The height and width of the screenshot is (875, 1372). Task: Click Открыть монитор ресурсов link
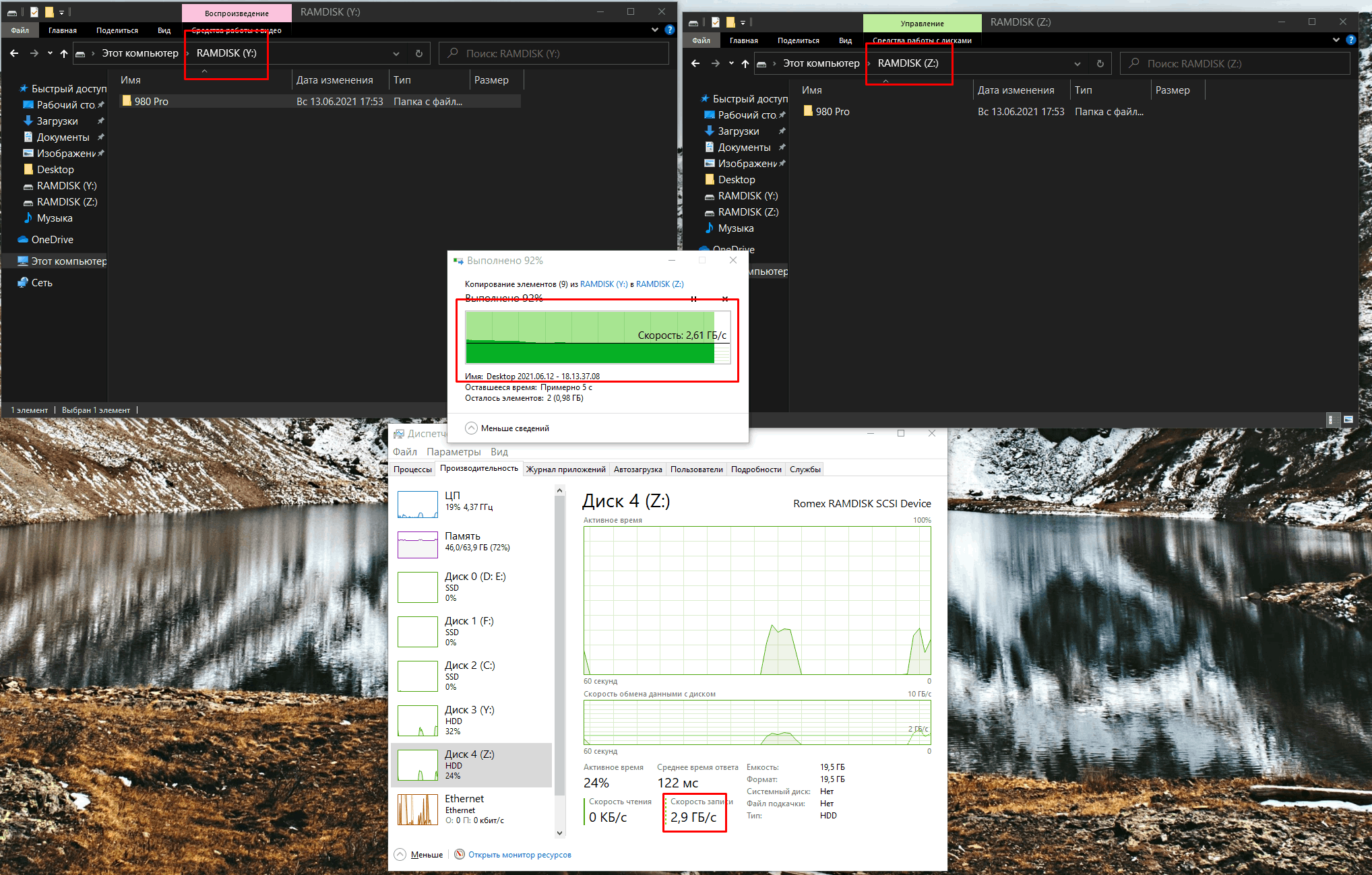tap(520, 854)
